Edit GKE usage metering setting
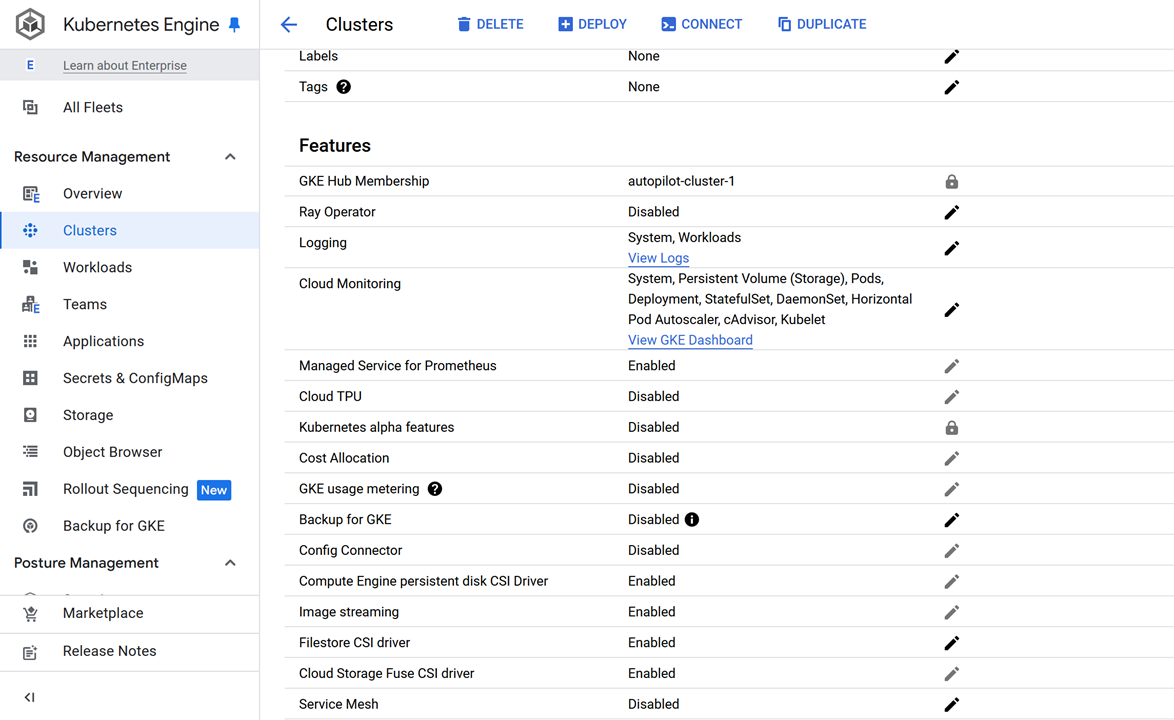 click(952, 489)
